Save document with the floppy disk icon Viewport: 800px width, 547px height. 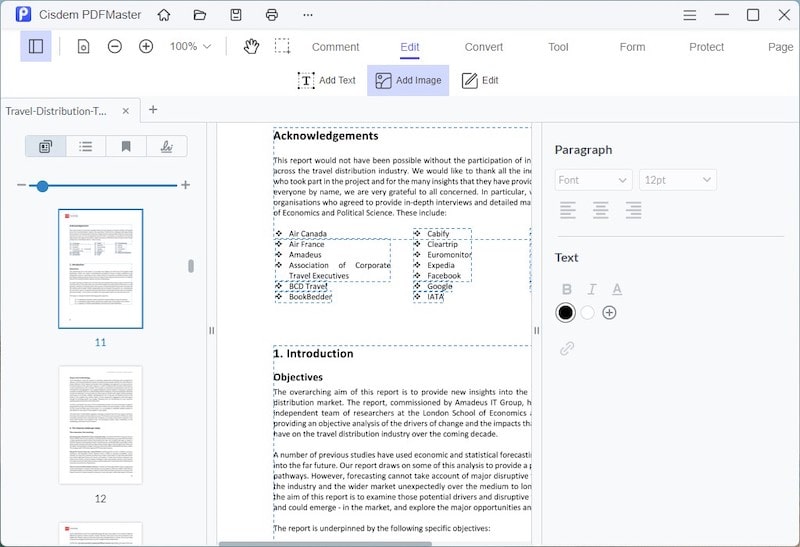pyautogui.click(x=236, y=15)
